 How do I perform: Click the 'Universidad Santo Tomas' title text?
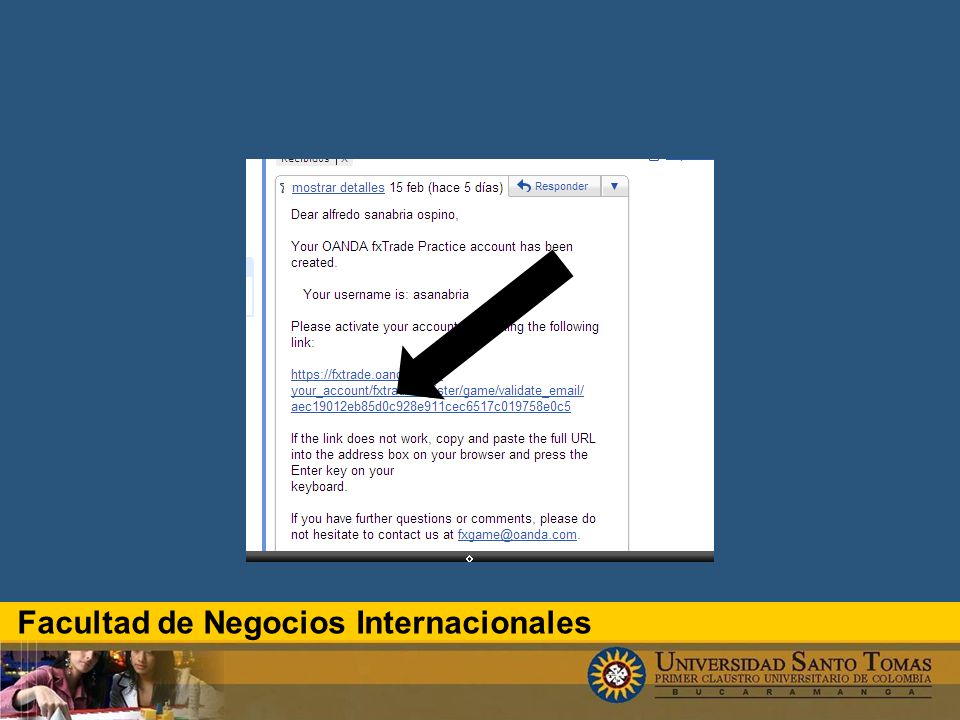tap(793, 662)
